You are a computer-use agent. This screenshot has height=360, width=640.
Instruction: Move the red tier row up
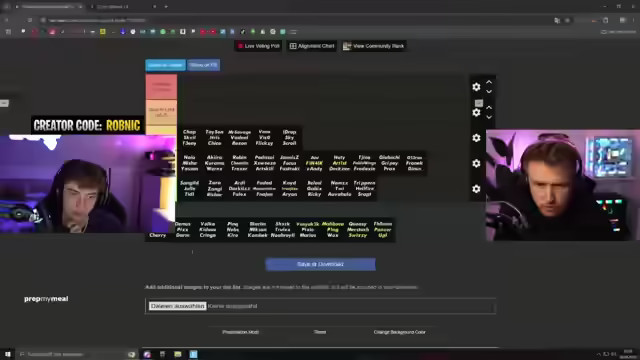489,82
